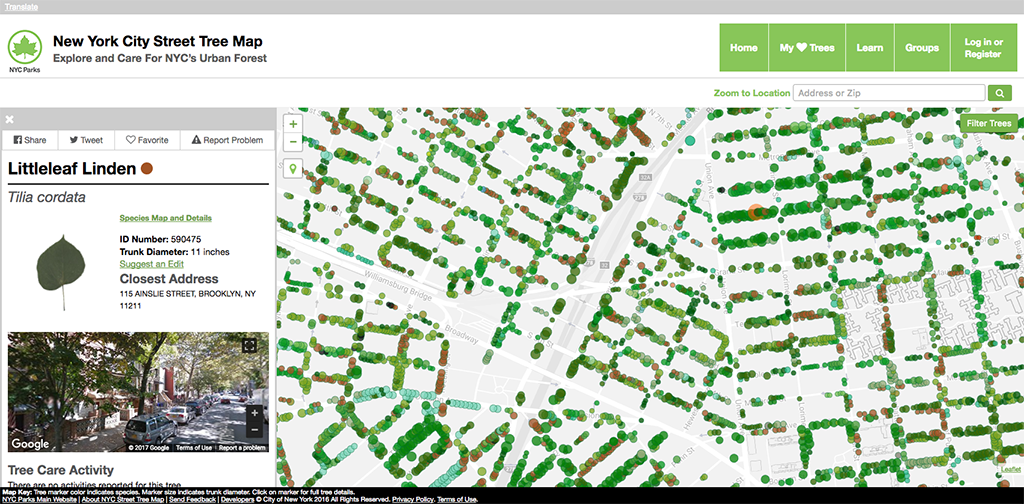Click the map locate-me pin icon
The width and height of the screenshot is (1024, 504).
tap(293, 170)
